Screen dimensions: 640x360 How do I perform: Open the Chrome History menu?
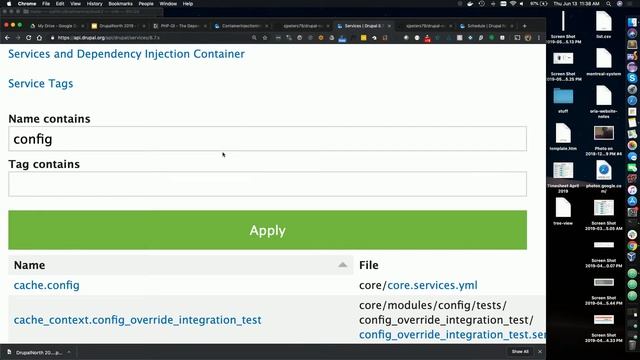tap(94, 4)
